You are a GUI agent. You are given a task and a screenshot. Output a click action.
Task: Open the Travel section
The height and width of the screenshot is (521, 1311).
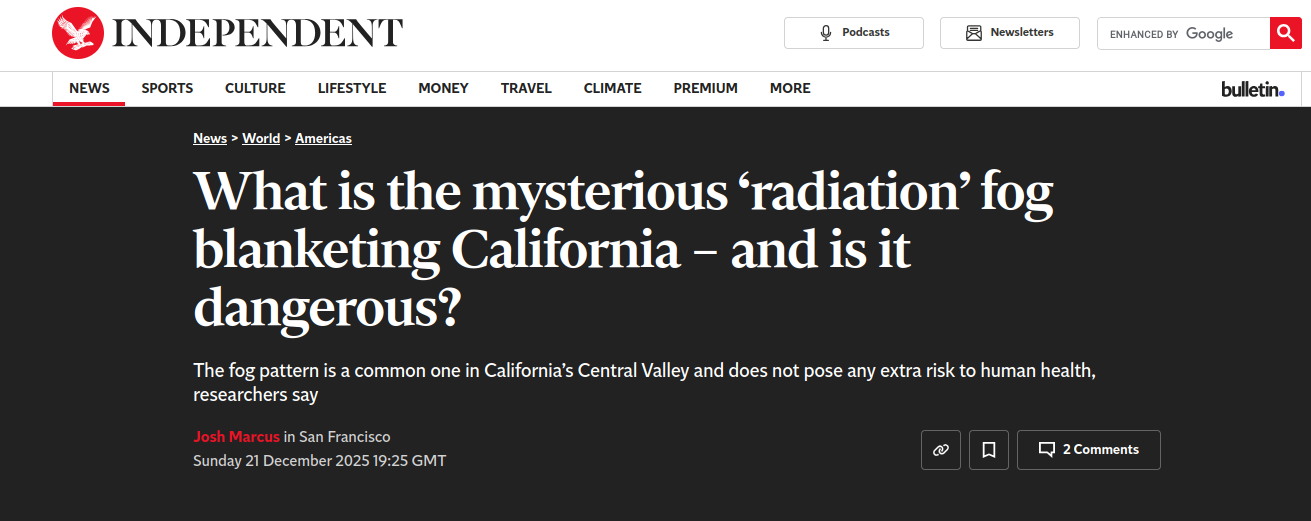point(526,88)
